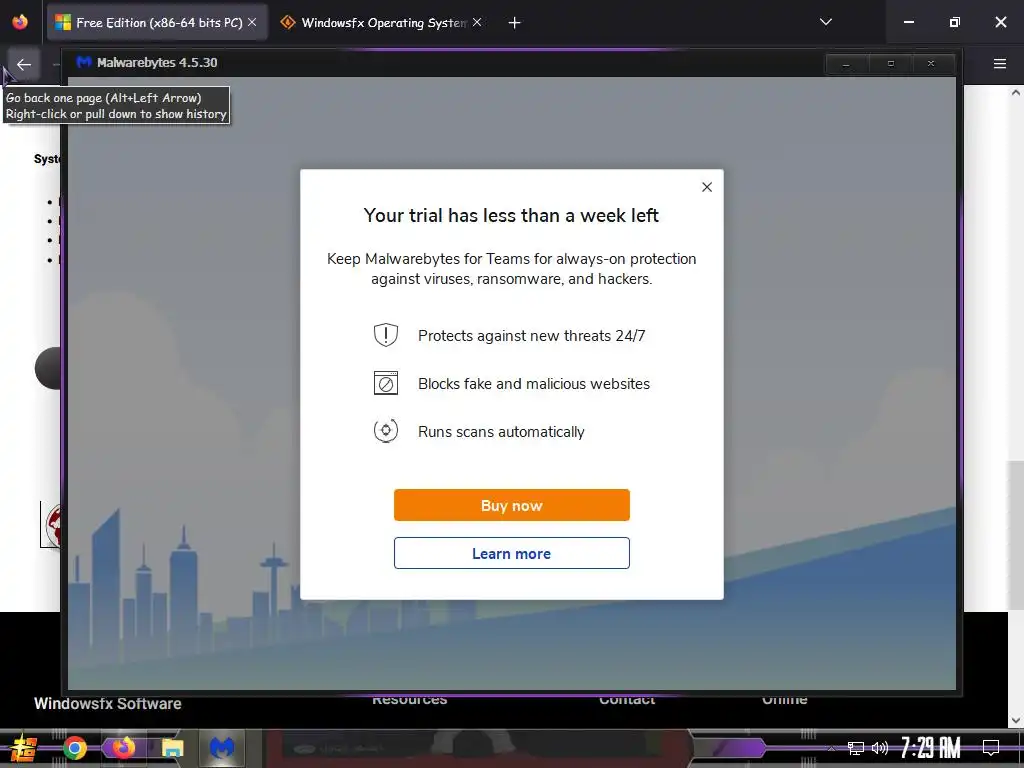This screenshot has height=768, width=1024.
Task: Launch Google Chrome from taskbar
Action: [74, 748]
